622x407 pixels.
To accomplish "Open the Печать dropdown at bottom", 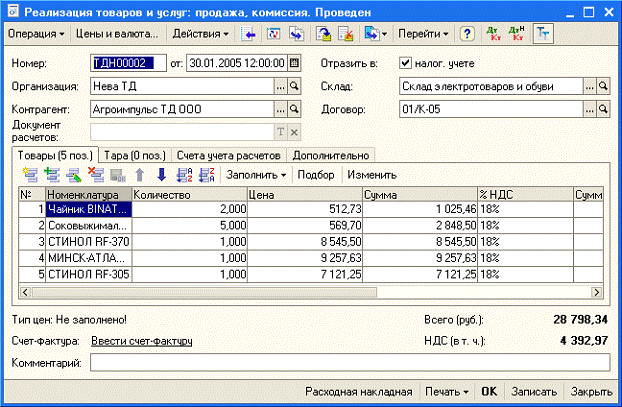I will (446, 392).
